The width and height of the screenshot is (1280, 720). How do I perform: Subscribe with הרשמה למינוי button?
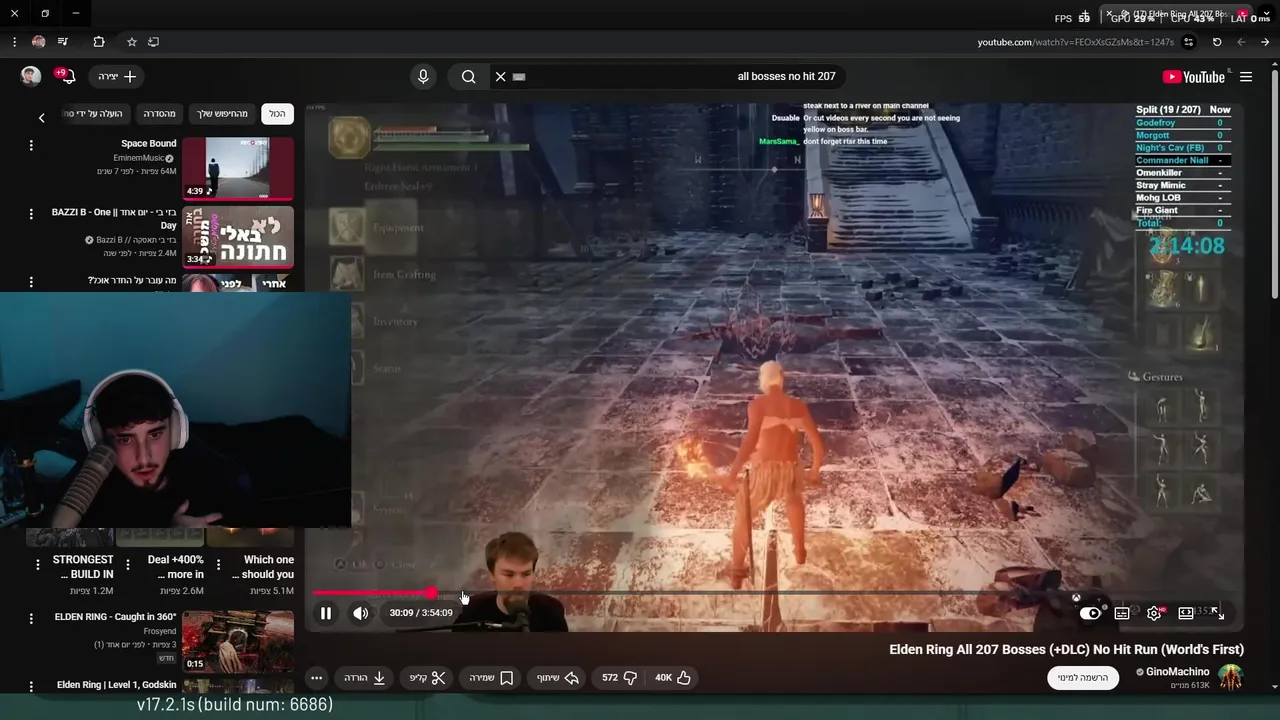click(1083, 678)
